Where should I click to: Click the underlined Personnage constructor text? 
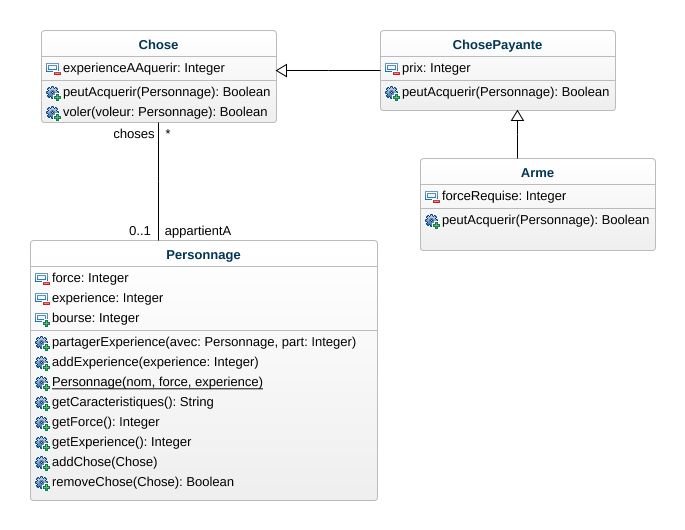[x=157, y=382]
